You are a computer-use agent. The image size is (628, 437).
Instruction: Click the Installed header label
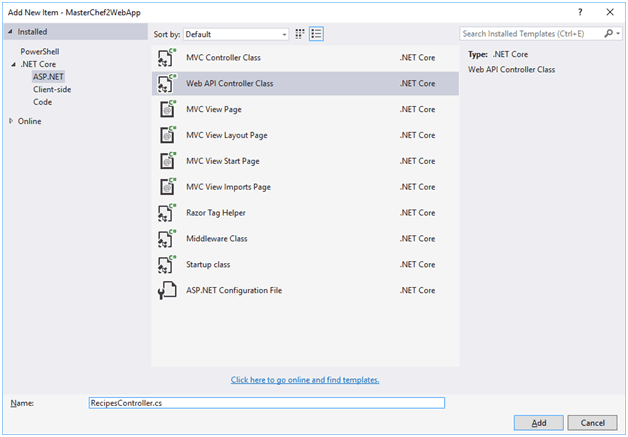[32, 32]
